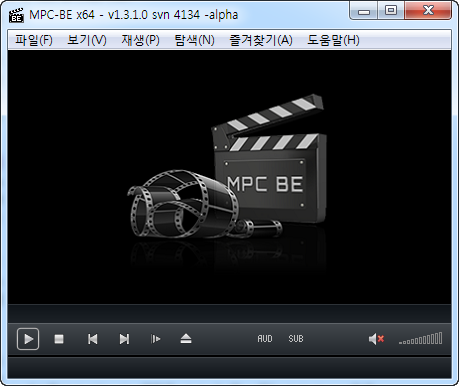
Task: Close the MPC-BE window
Action: (x=428, y=11)
